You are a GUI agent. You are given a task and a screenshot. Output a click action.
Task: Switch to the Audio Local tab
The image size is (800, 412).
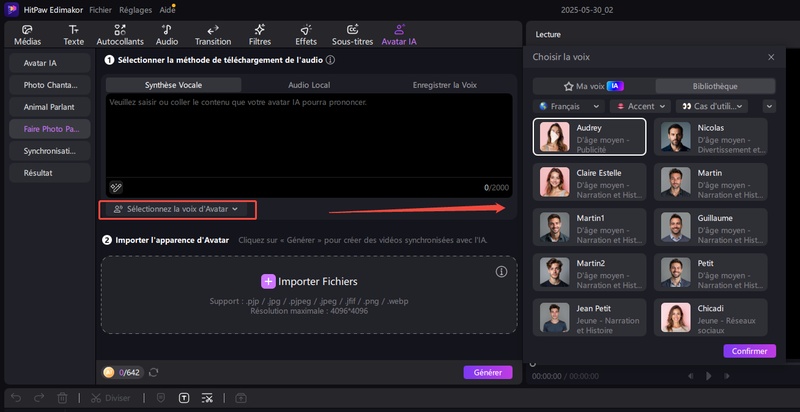tap(309, 86)
